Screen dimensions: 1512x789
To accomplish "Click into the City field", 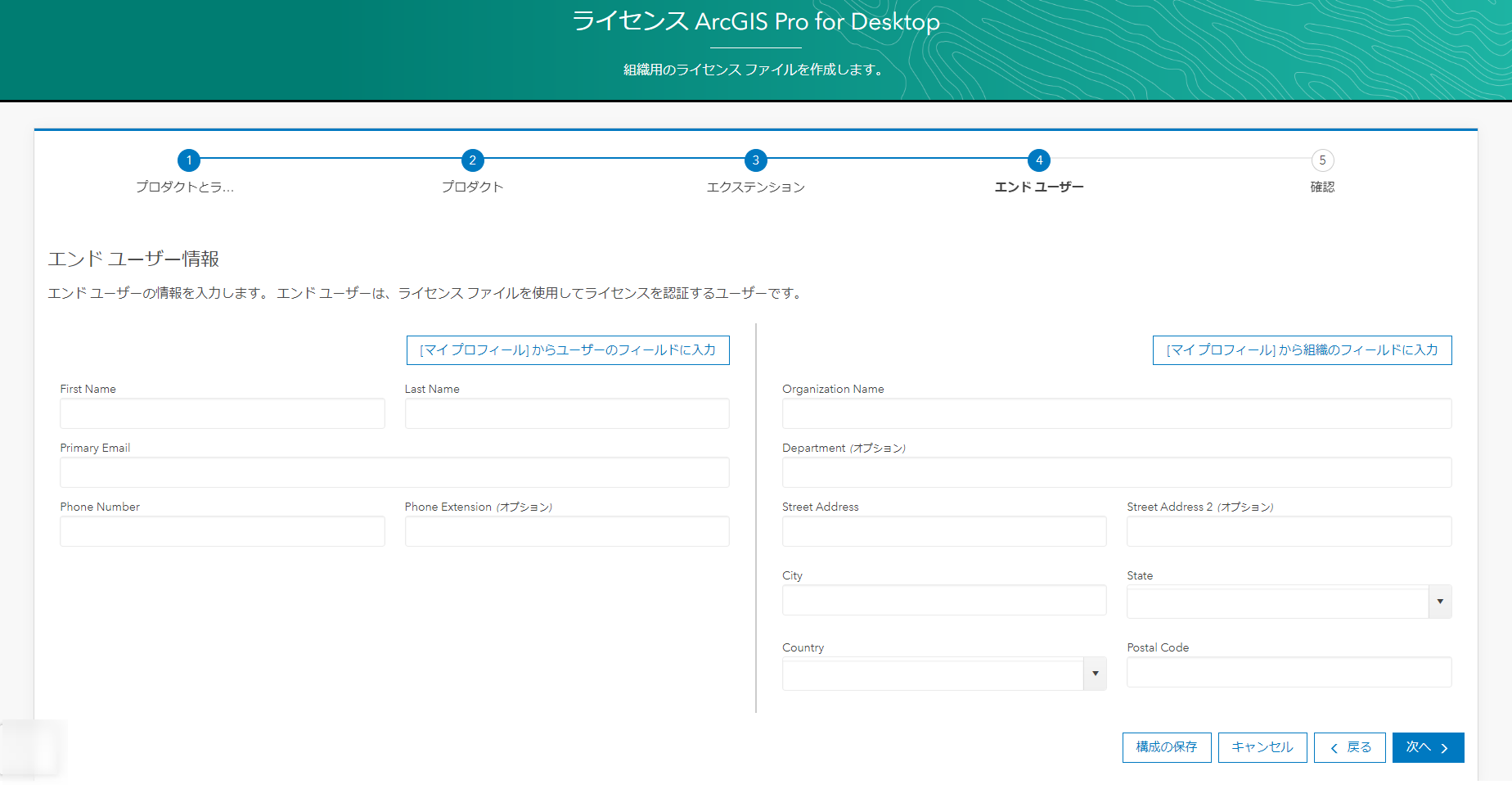I will coord(944,600).
